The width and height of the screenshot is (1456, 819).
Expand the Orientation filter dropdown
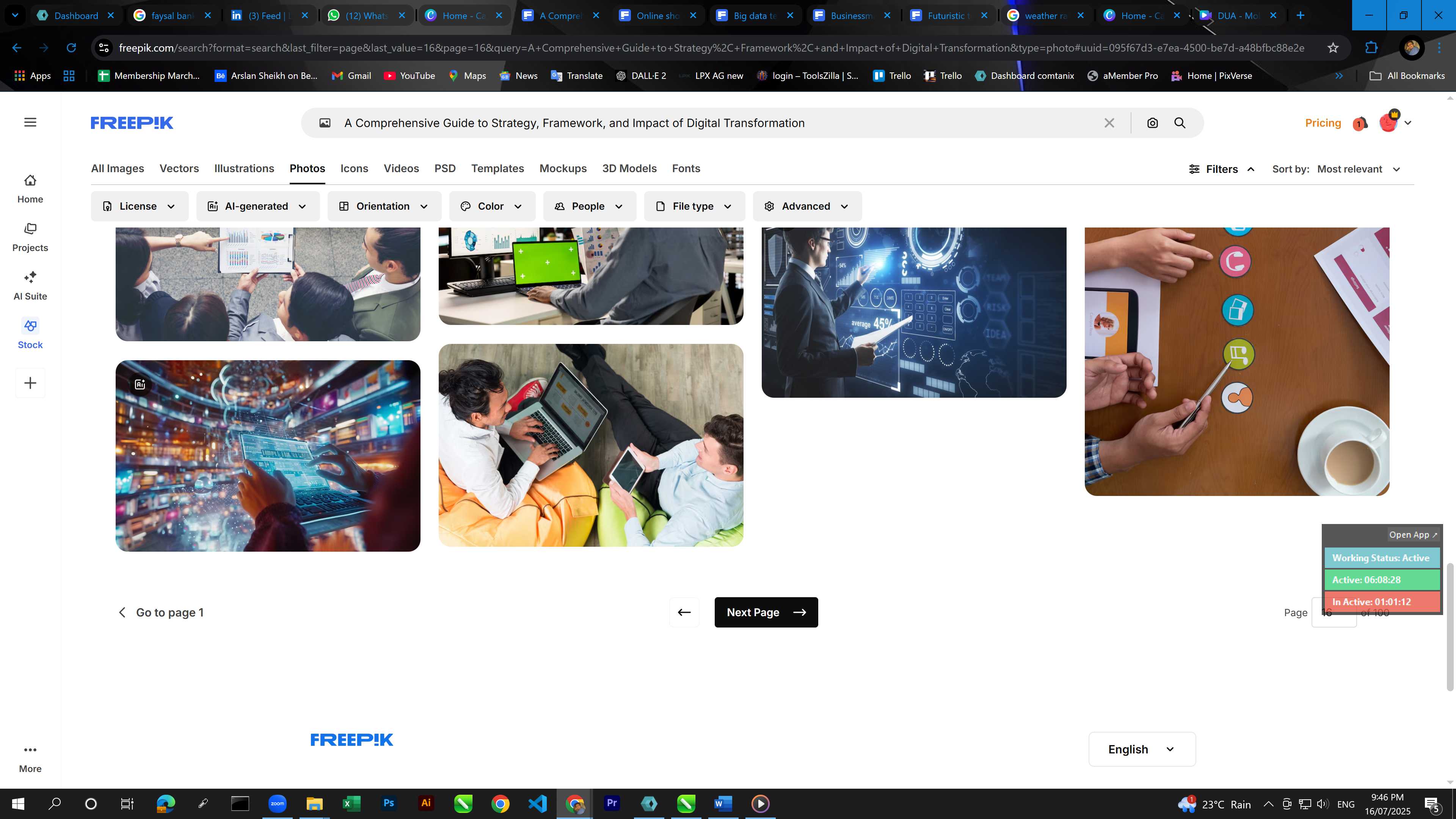[384, 206]
